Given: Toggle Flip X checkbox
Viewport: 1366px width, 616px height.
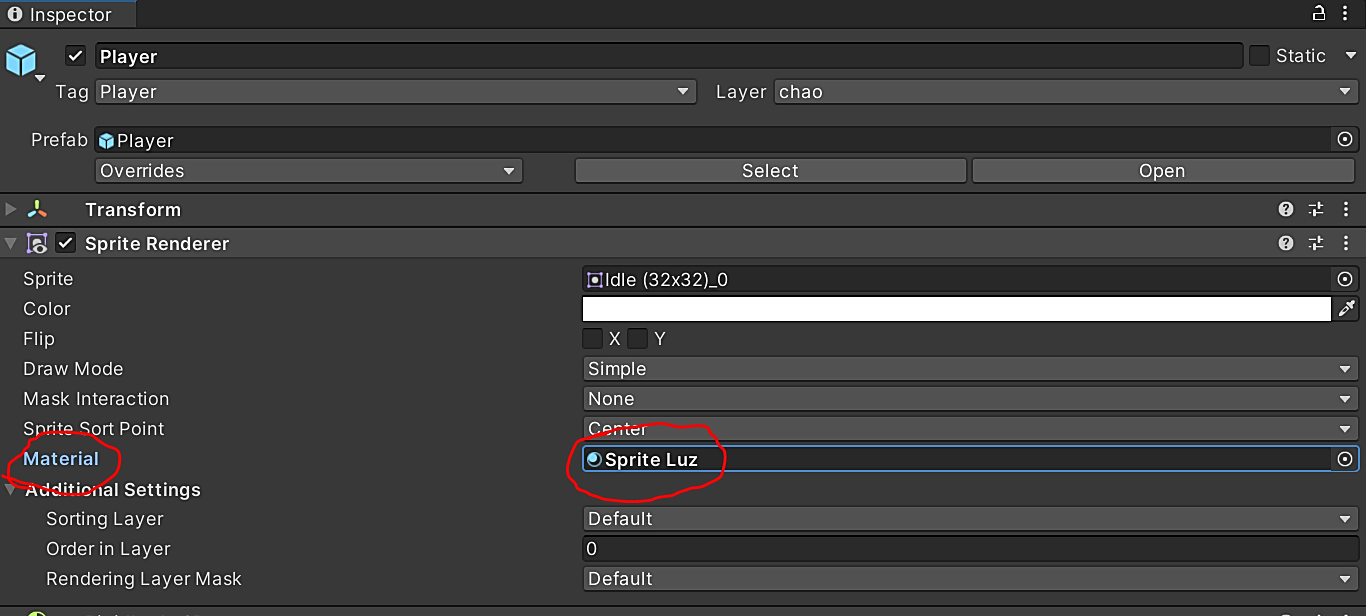Looking at the screenshot, I should point(593,339).
